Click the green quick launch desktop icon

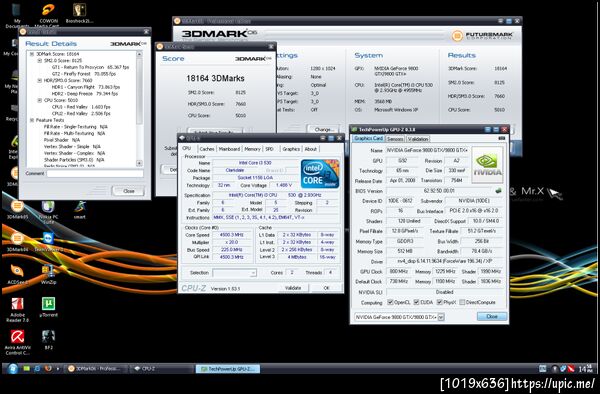(26, 368)
